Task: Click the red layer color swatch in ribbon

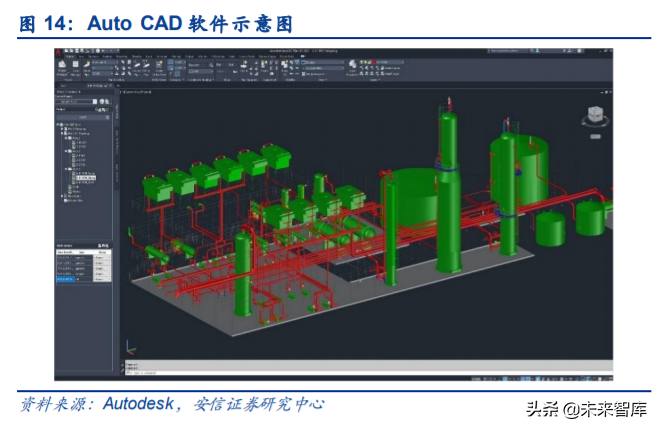Action: click(x=374, y=62)
